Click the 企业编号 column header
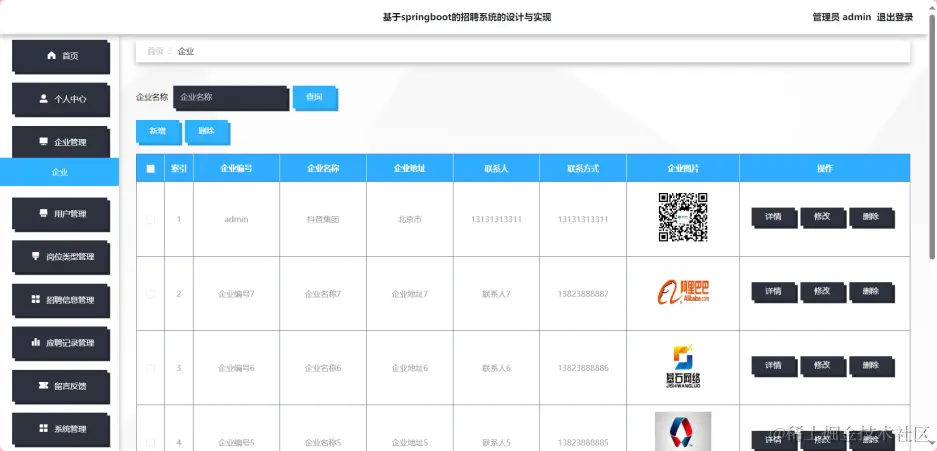 tap(236, 168)
